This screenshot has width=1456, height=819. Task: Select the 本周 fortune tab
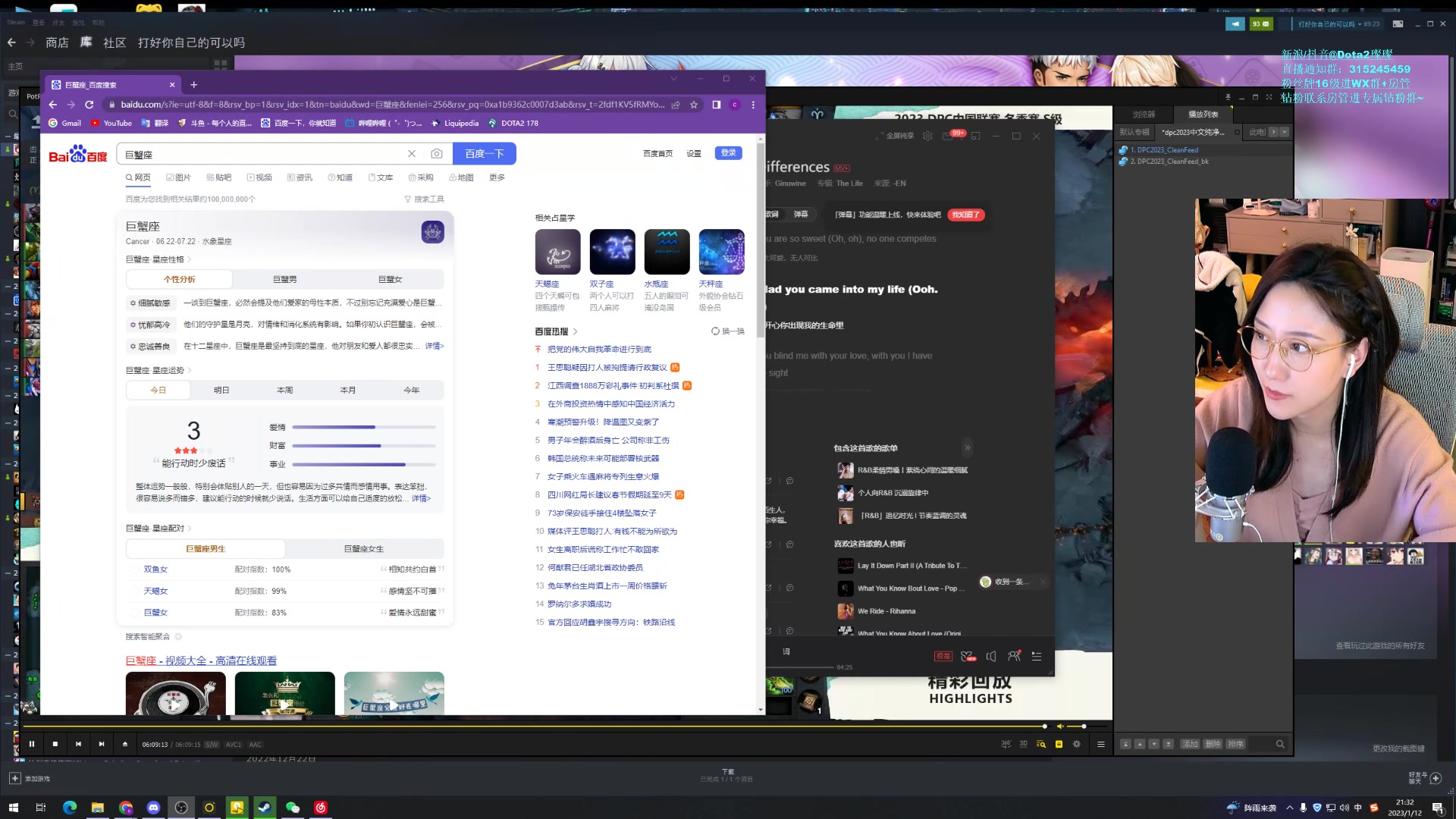click(x=284, y=390)
